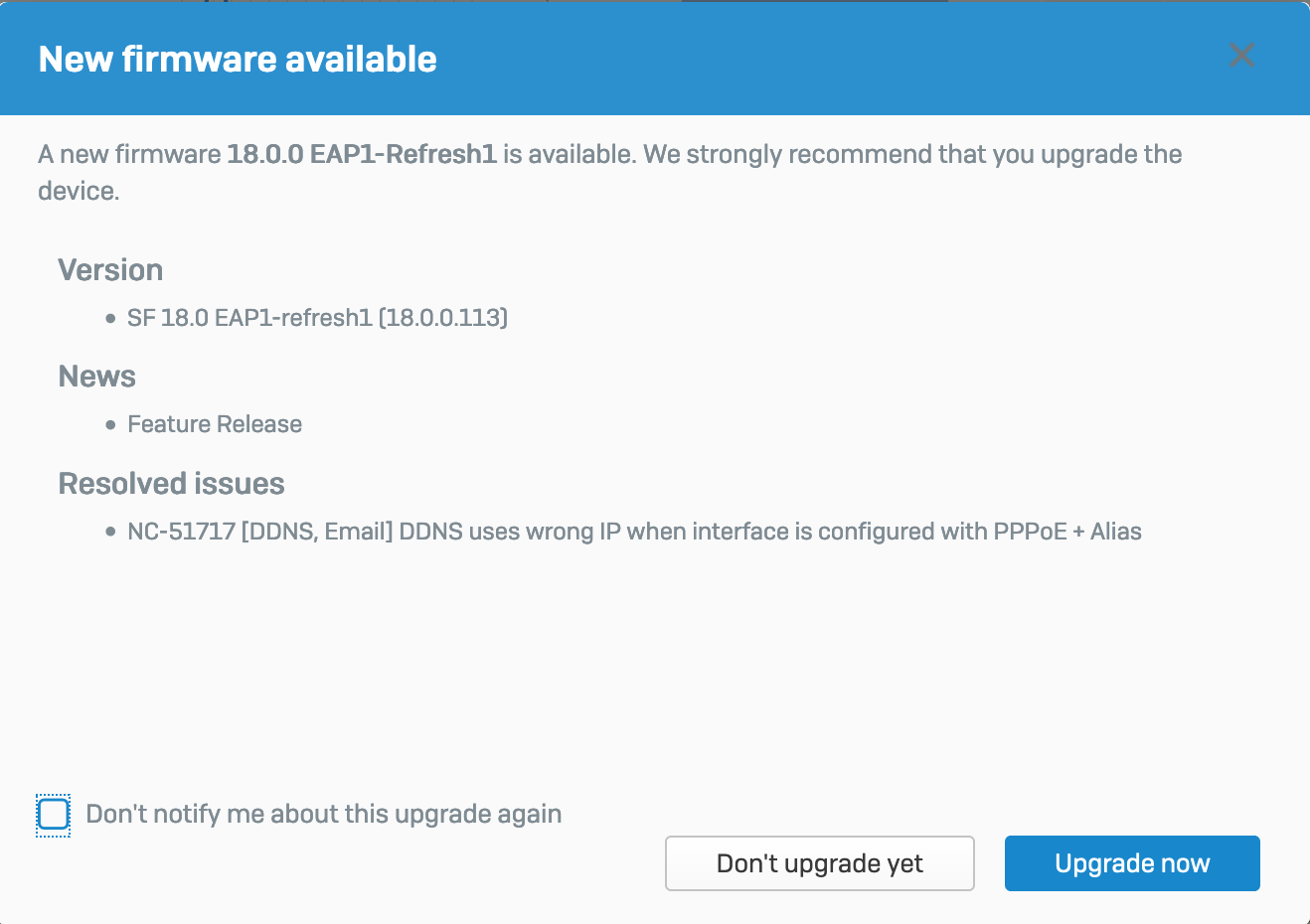Image resolution: width=1310 pixels, height=924 pixels.
Task: Select the Feature Release news item
Action: [215, 424]
